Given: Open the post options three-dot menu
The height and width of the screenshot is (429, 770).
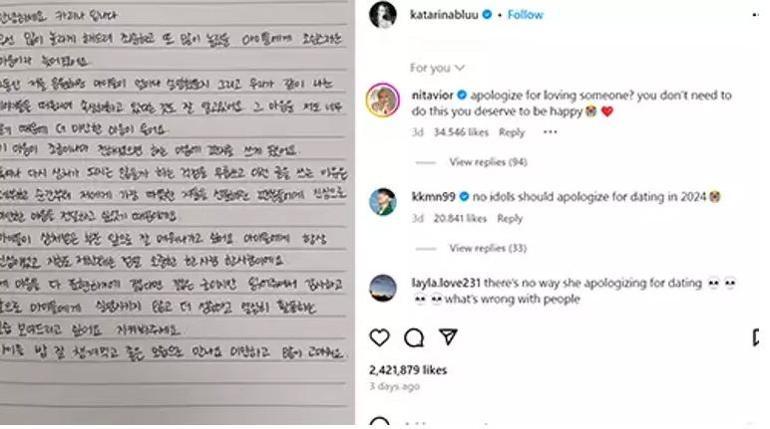Looking at the screenshot, I should (756, 15).
